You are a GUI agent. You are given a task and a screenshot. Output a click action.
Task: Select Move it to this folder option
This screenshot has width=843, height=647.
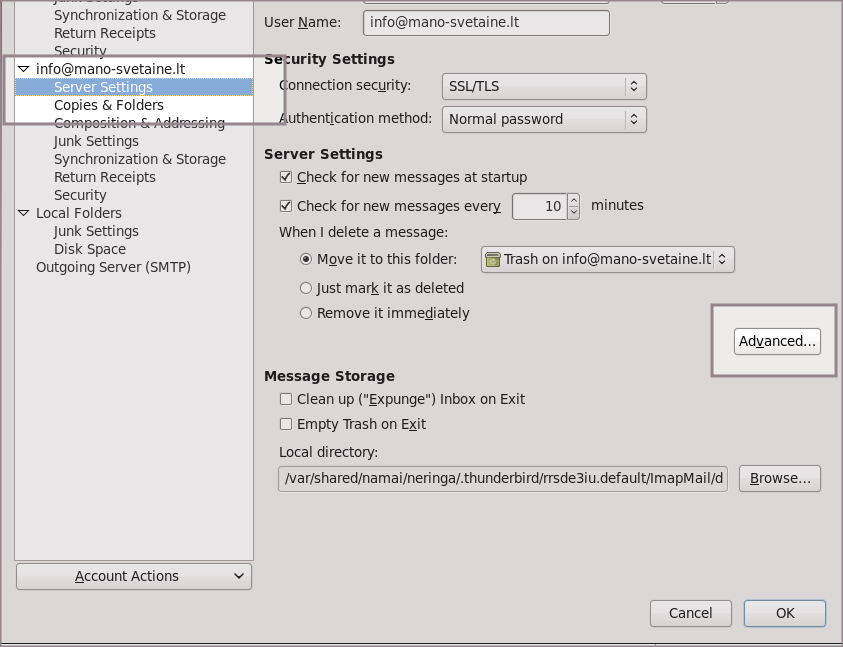click(x=306, y=259)
